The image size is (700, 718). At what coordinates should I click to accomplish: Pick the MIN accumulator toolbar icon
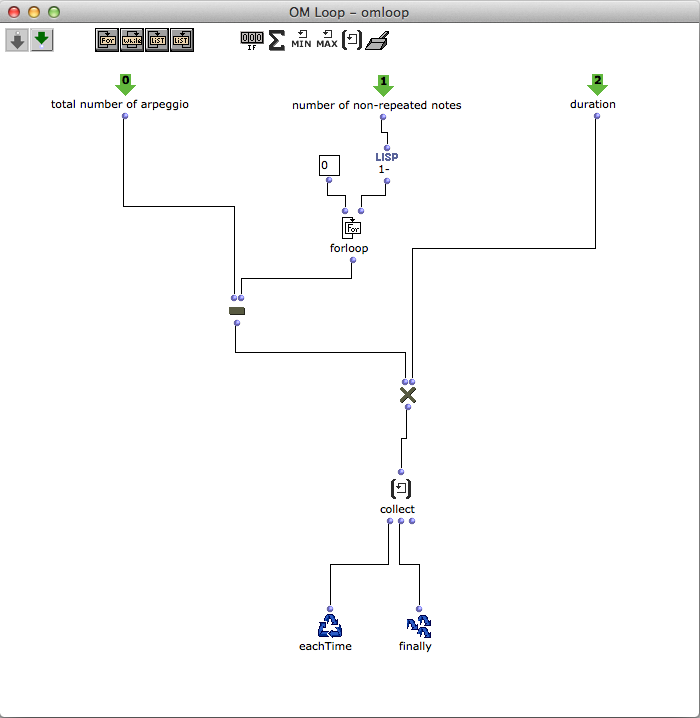301,40
